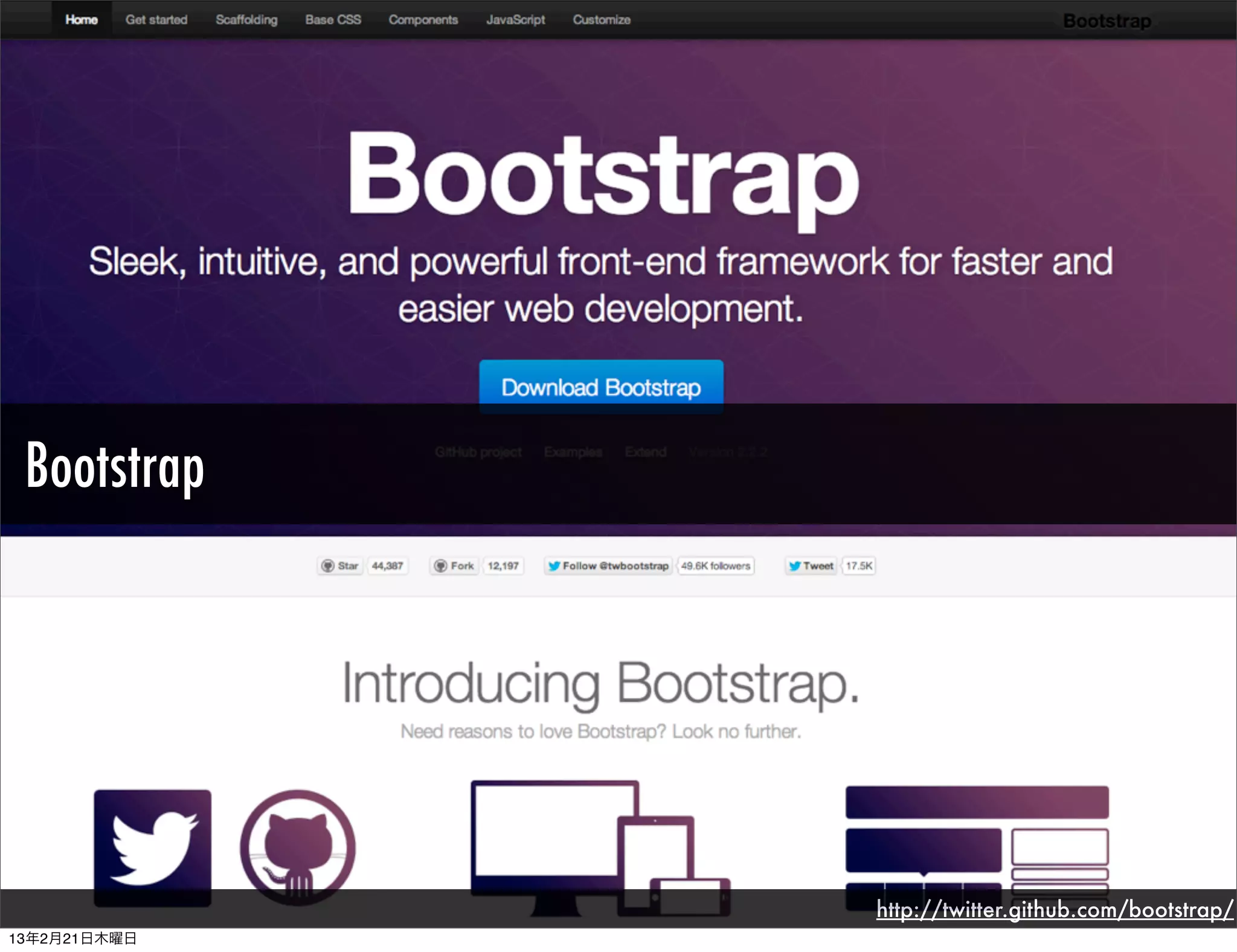The image size is (1237, 952).
Task: Click the tweet count 17.5K
Action: pos(858,566)
